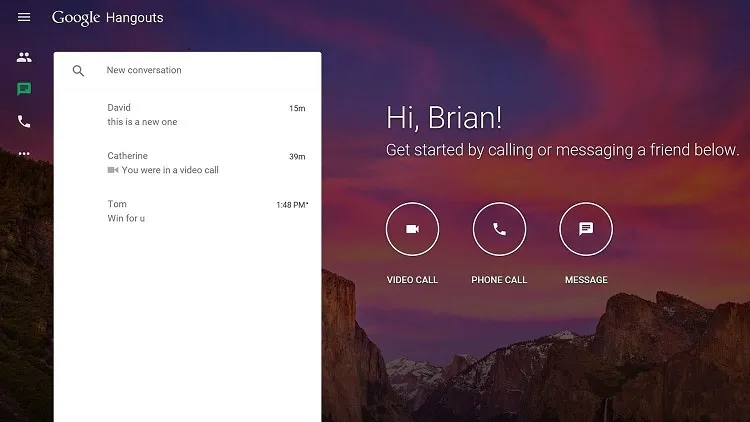Click the search magnifier icon

(78, 71)
